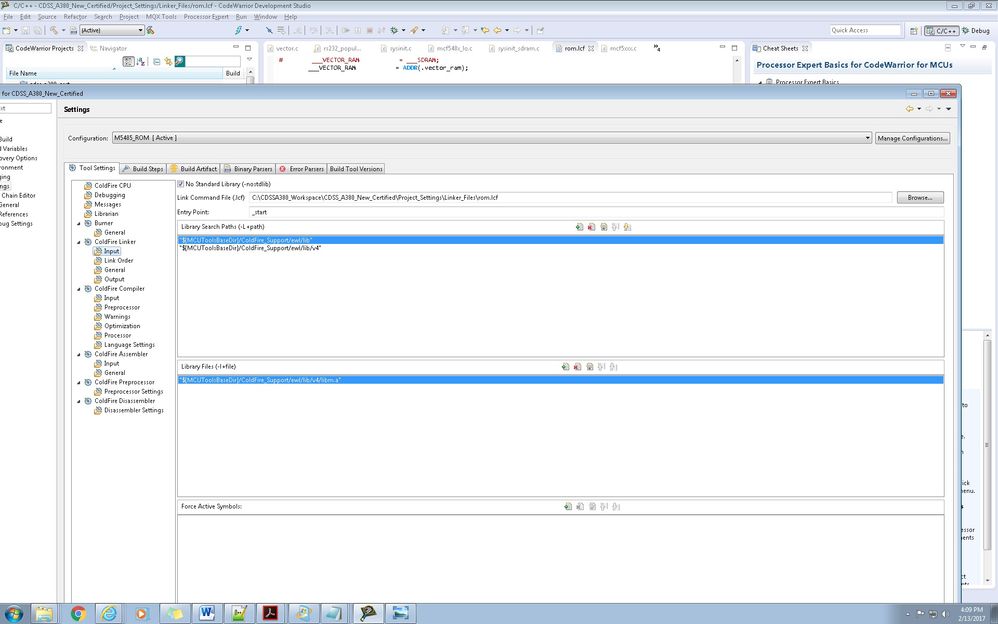Open the Configuration dropdown
Image resolution: width=998 pixels, height=624 pixels.
(x=868, y=138)
